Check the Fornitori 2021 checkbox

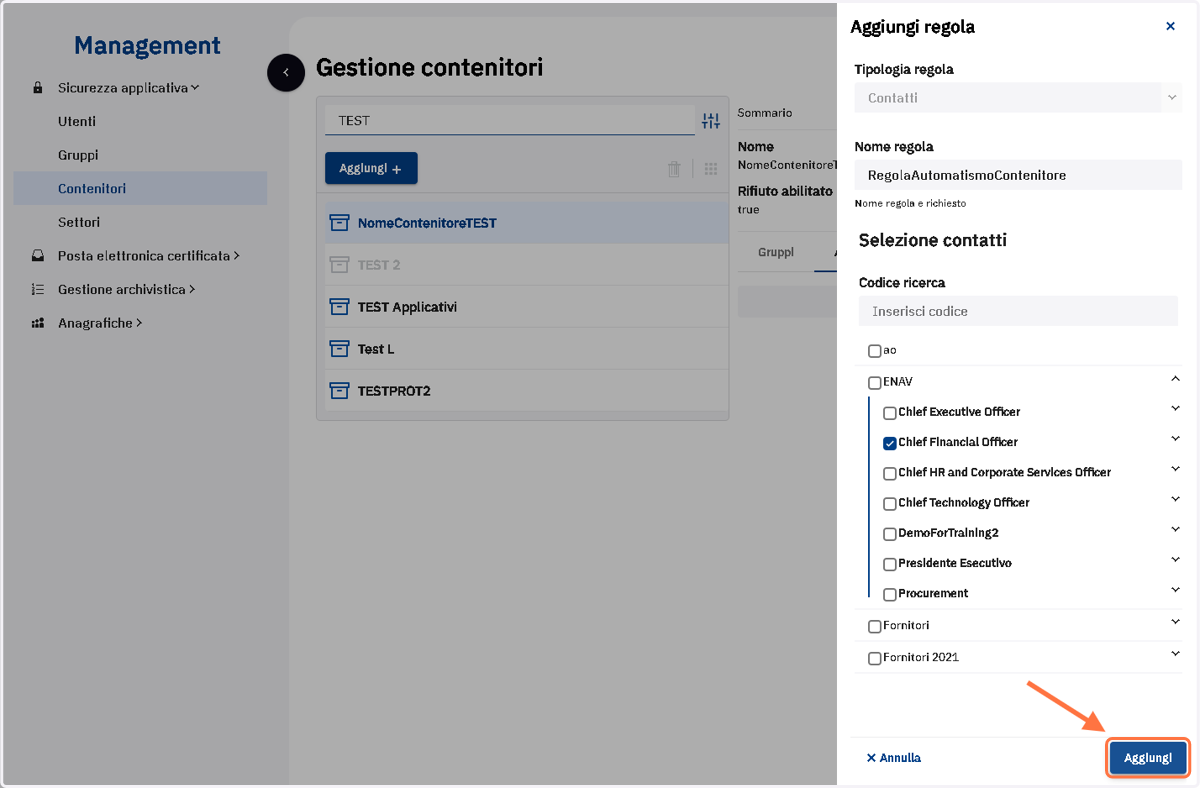pos(875,658)
